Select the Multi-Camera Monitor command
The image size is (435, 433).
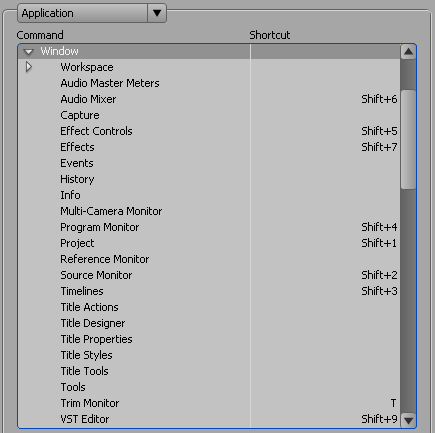pyautogui.click(x=111, y=211)
